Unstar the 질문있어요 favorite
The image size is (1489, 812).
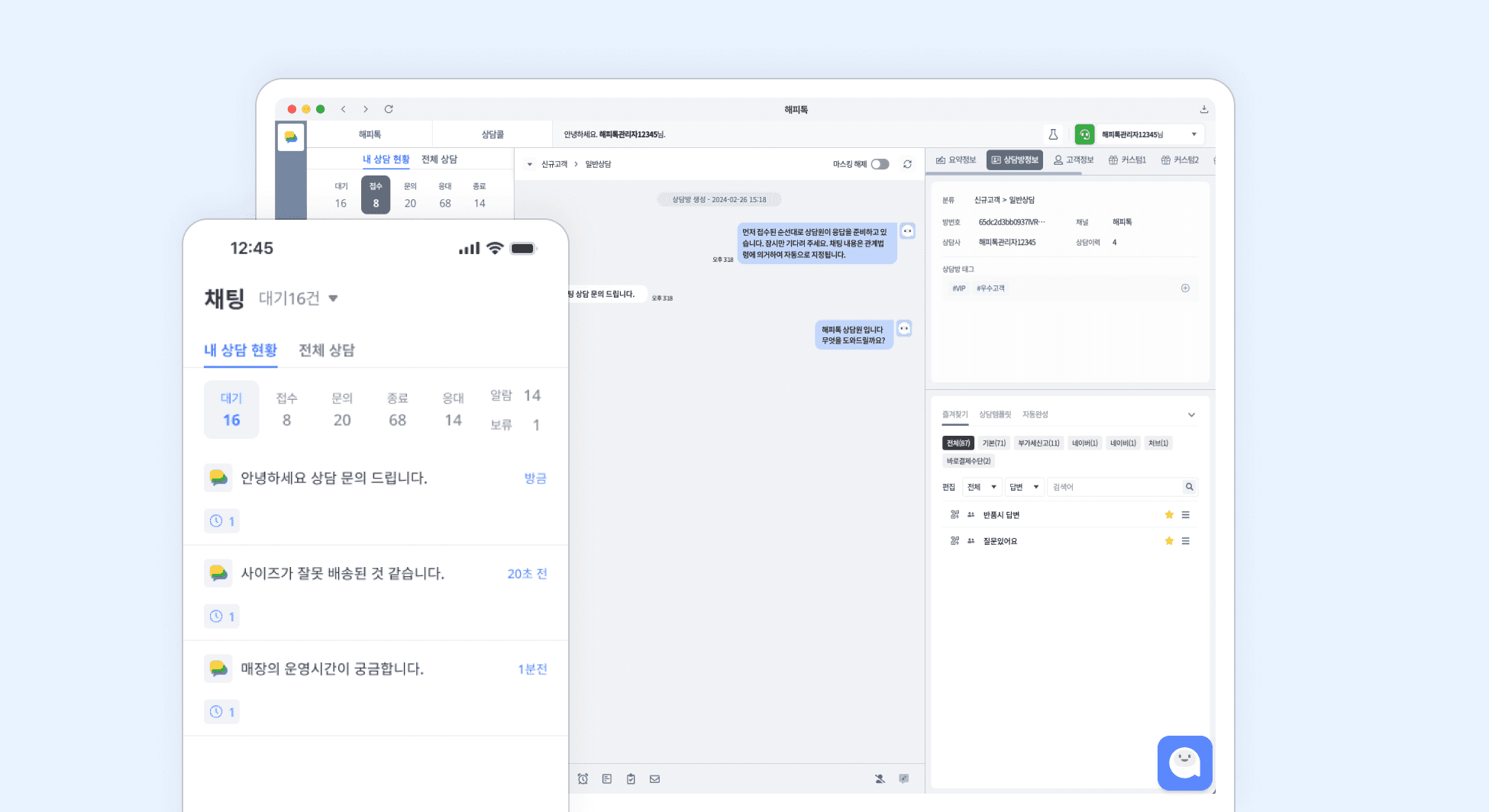(1168, 540)
